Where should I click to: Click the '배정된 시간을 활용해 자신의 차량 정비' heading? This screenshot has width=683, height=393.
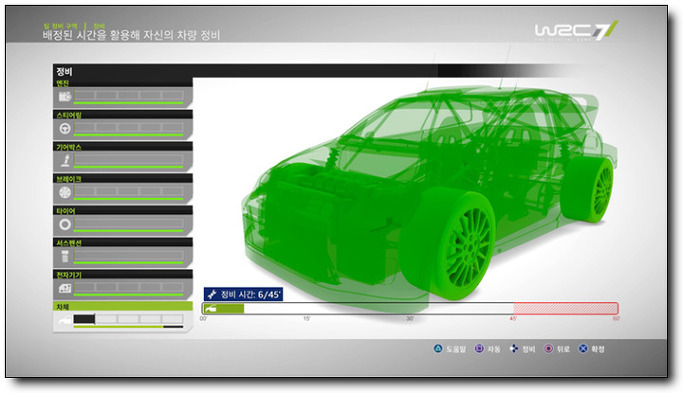pyautogui.click(x=132, y=35)
